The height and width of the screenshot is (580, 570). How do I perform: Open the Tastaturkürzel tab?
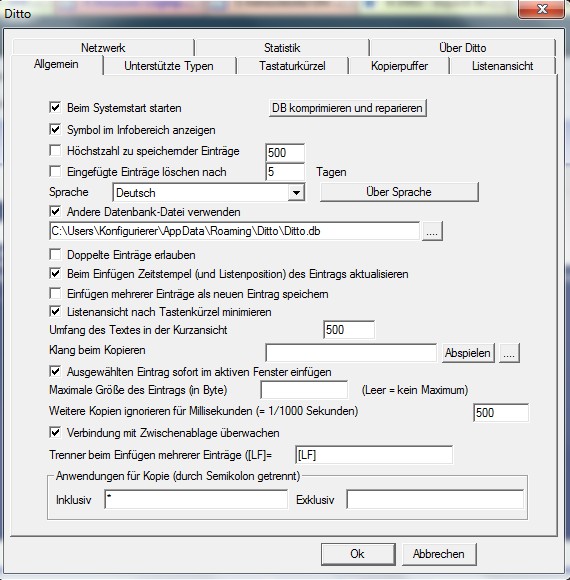point(292,66)
